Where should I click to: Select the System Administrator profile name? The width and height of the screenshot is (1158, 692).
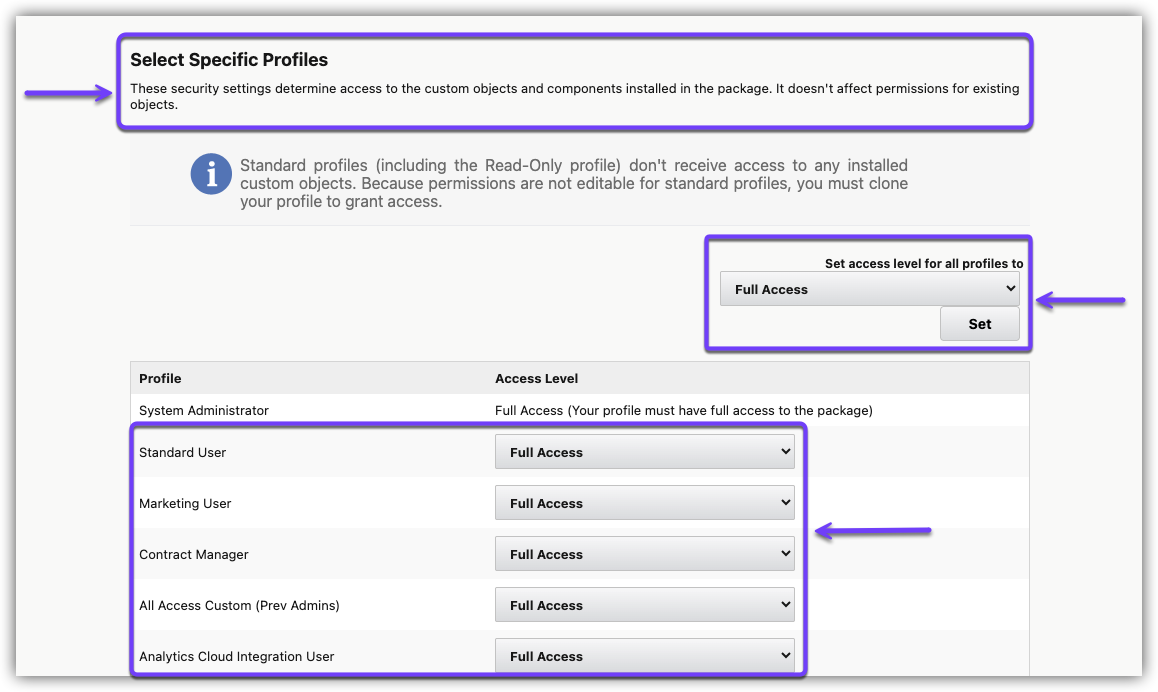(204, 410)
